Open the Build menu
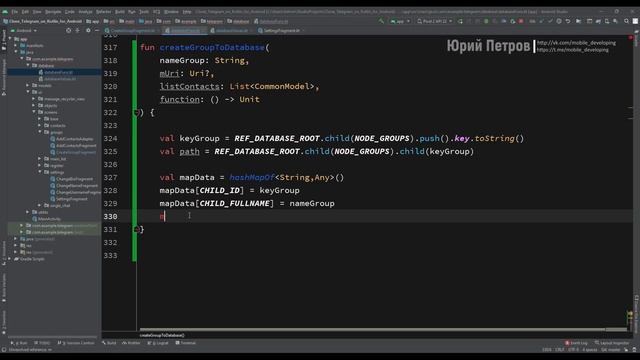The height and width of the screenshot is (360, 640). [120, 12]
